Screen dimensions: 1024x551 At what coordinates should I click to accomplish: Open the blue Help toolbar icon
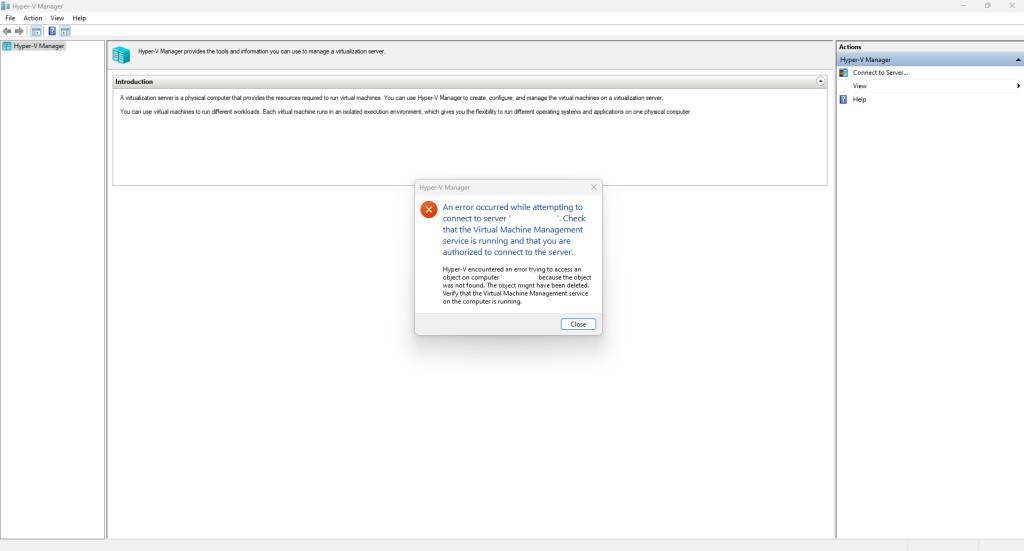click(x=52, y=31)
